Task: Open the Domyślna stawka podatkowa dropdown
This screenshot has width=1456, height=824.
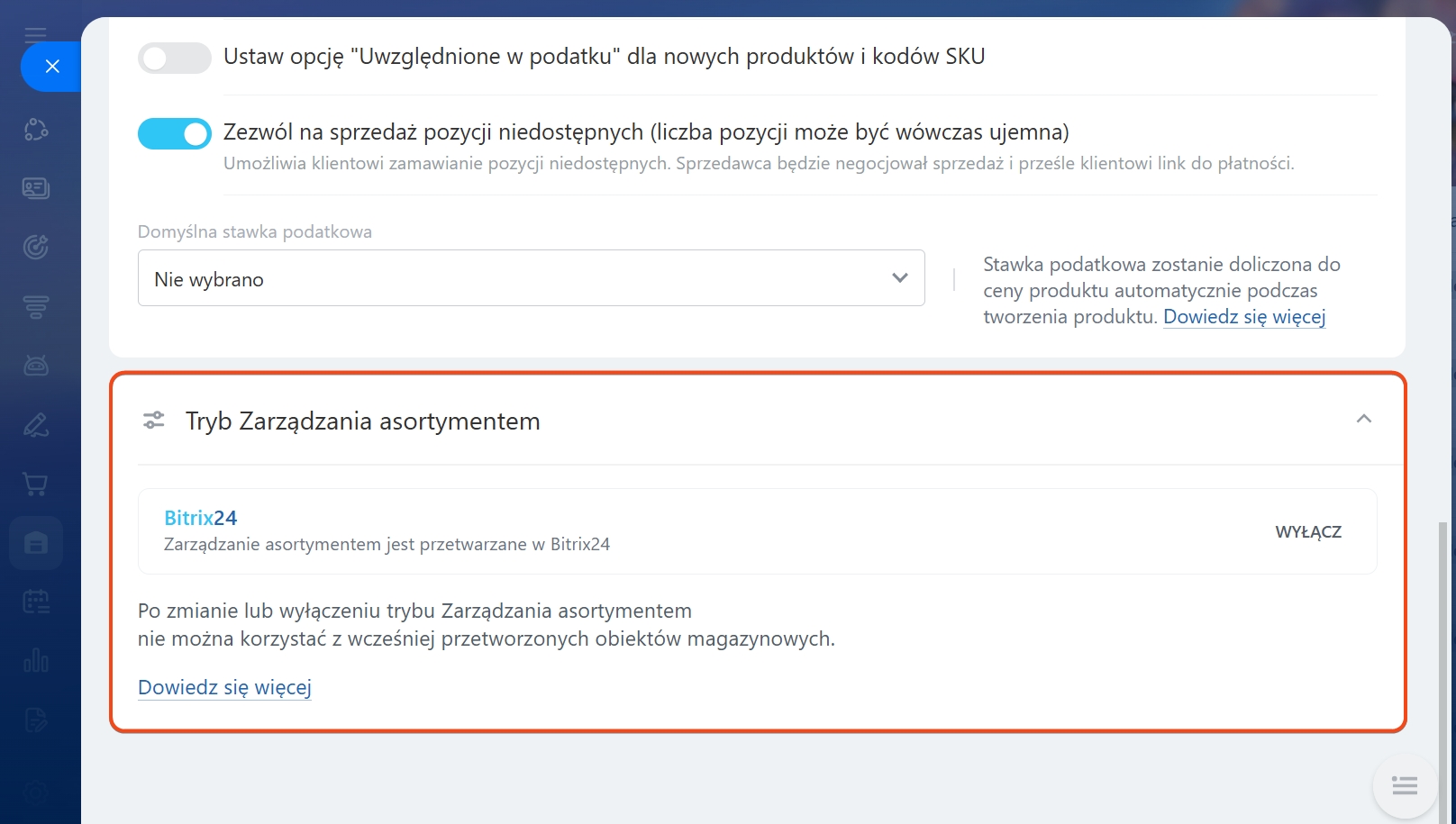Action: tap(532, 278)
